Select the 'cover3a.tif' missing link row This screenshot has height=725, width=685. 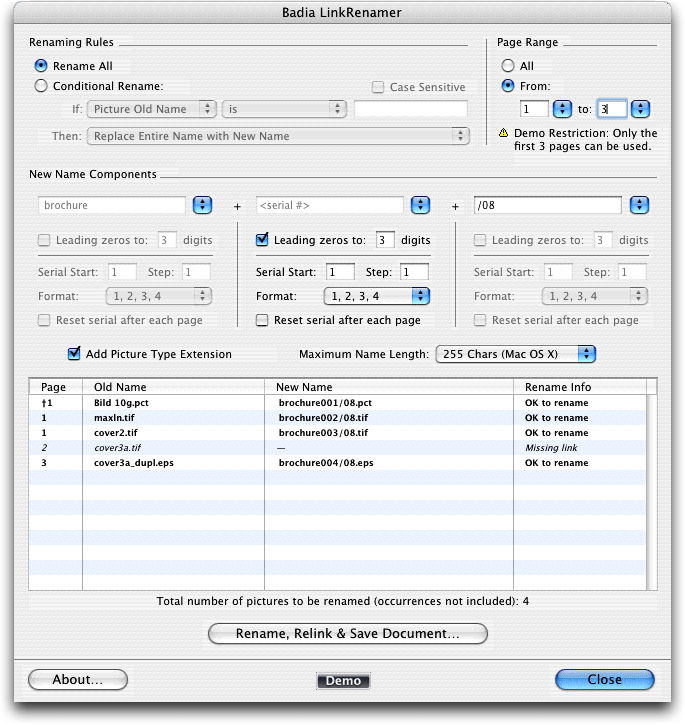tap(338, 448)
